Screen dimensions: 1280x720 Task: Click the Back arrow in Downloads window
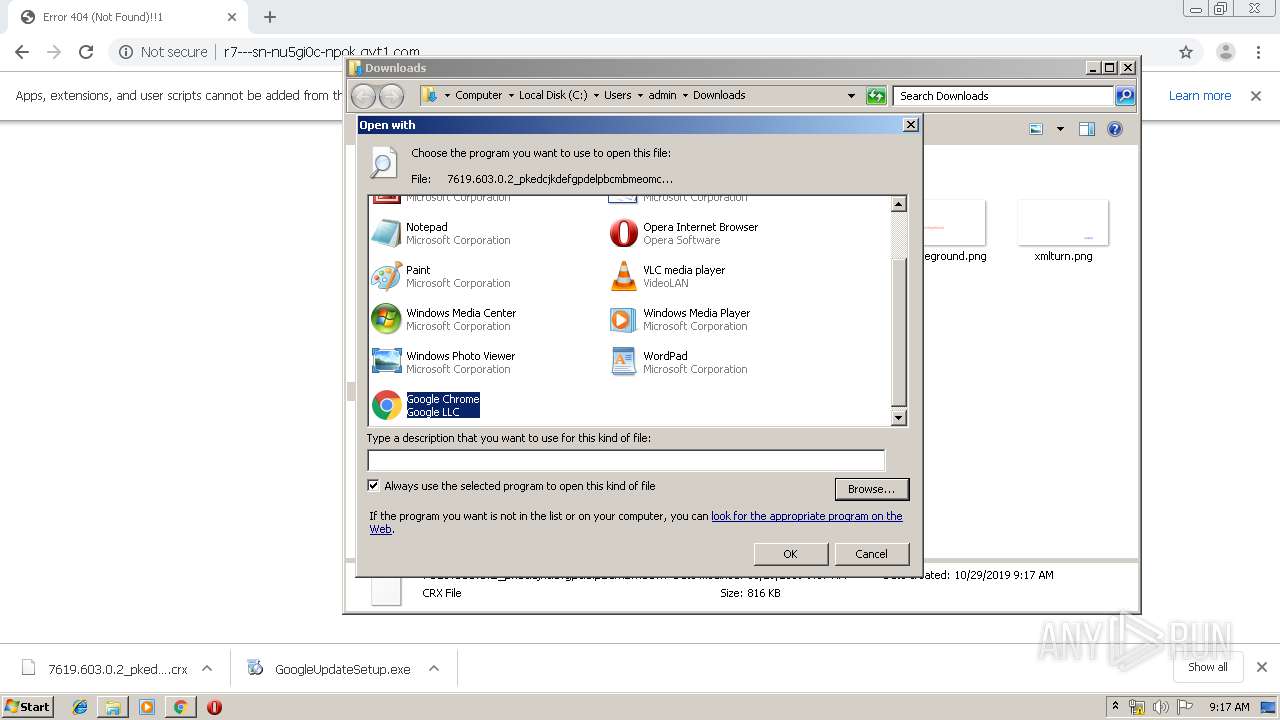click(x=363, y=96)
